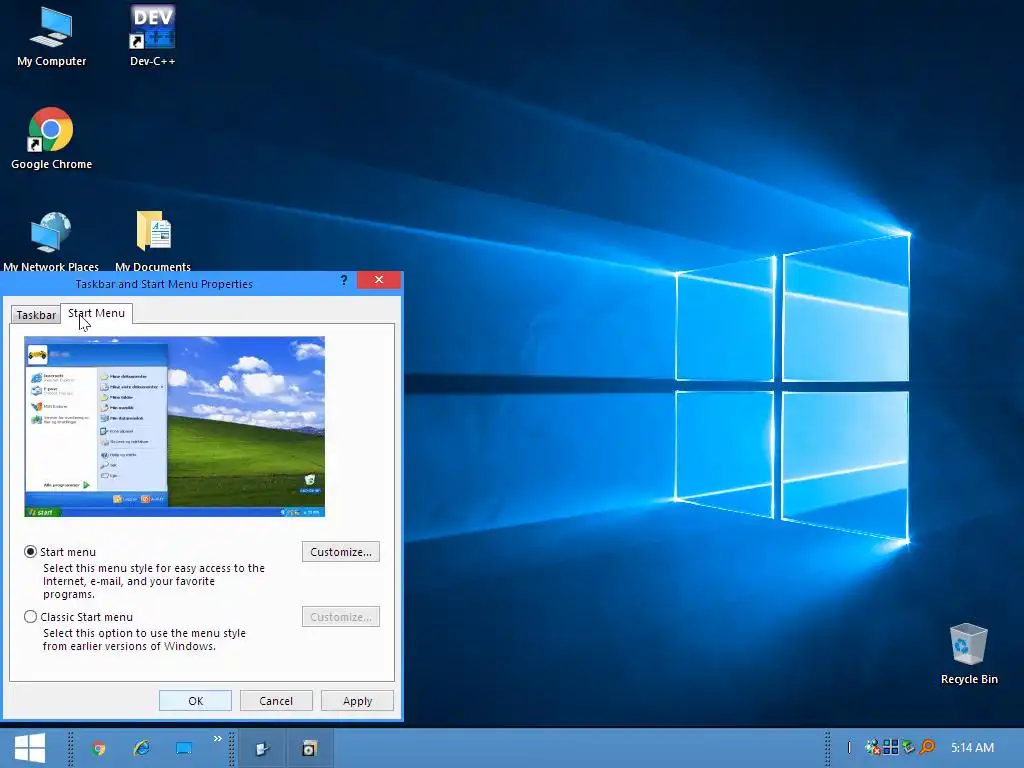Click the Show Desktop quick launch icon
Image resolution: width=1024 pixels, height=768 pixels.
coord(184,748)
